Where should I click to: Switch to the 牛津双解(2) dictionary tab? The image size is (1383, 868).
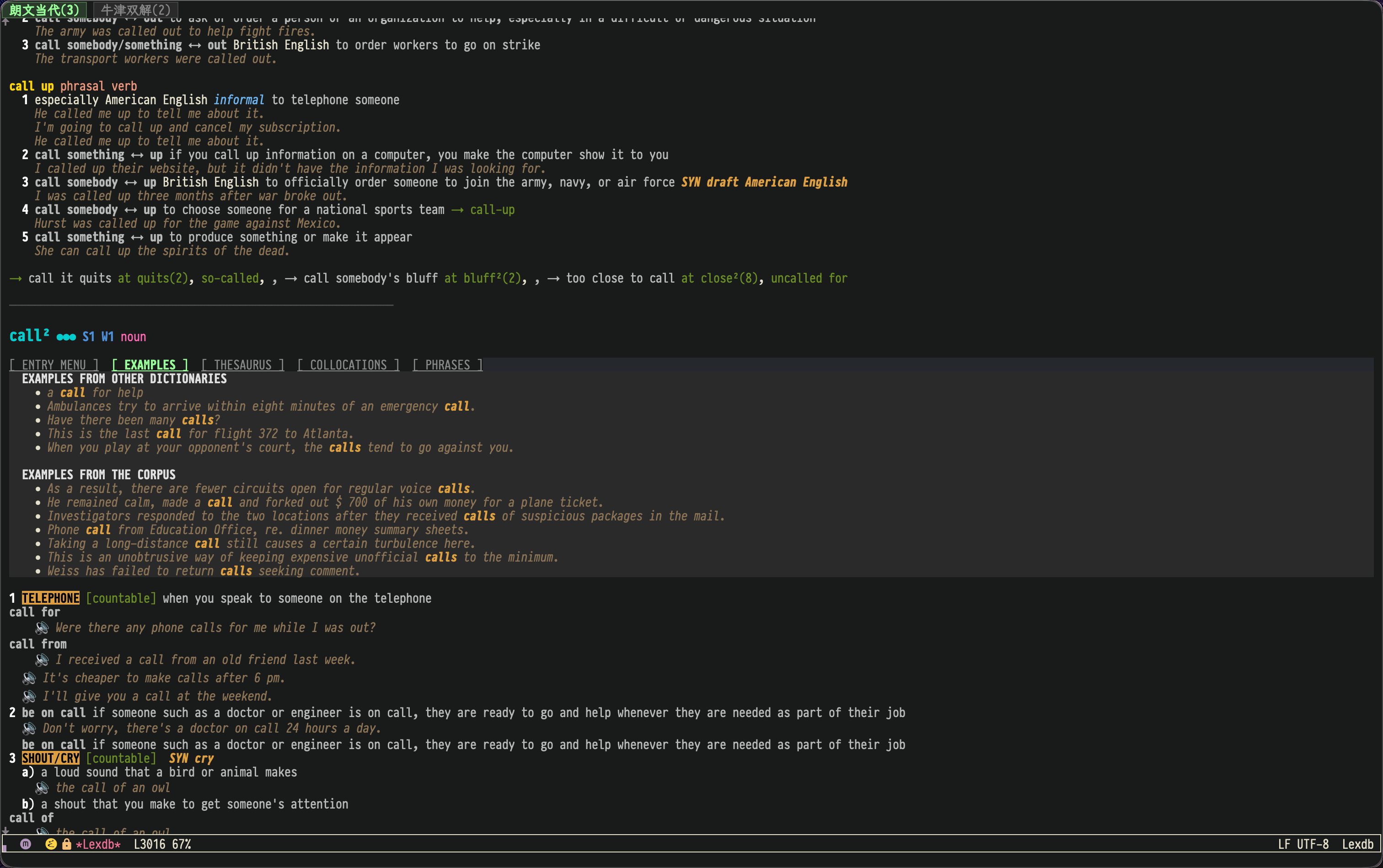[135, 10]
